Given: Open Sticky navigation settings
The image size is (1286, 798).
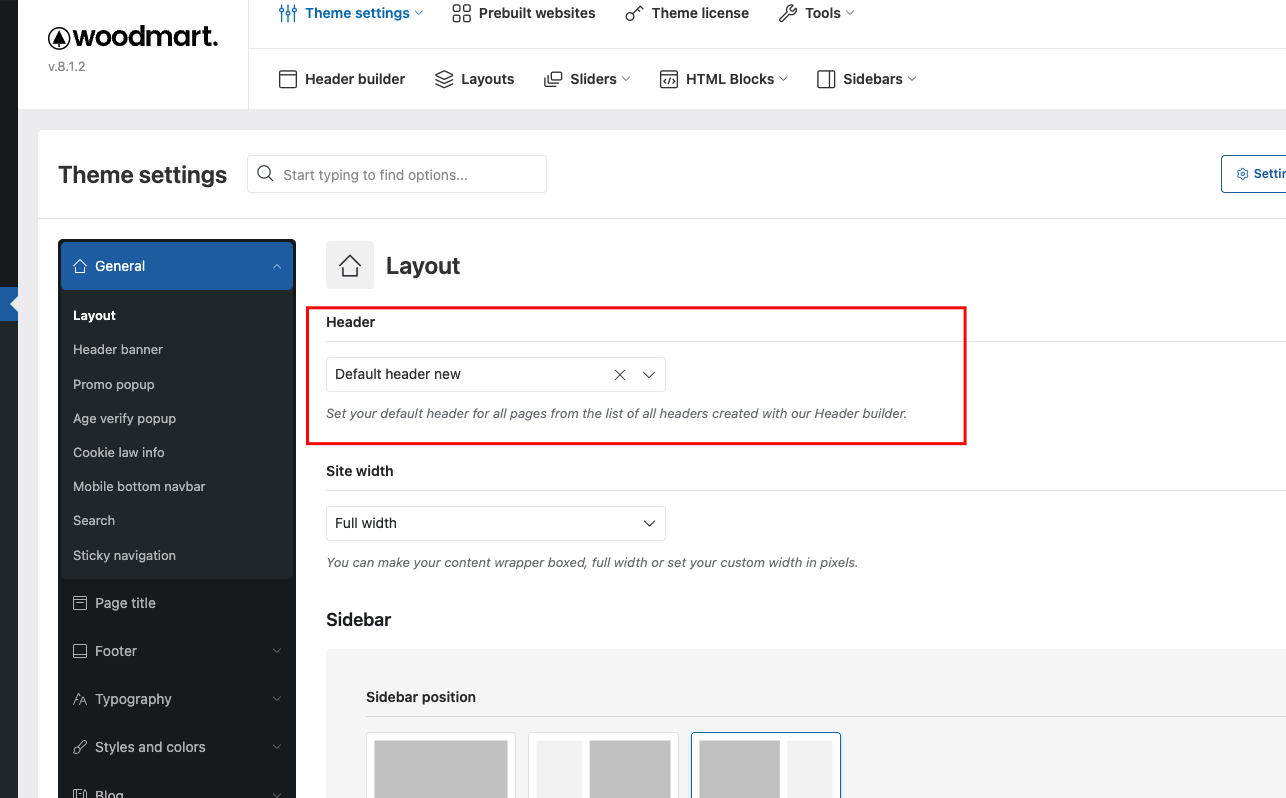Looking at the screenshot, I should coord(124,555).
